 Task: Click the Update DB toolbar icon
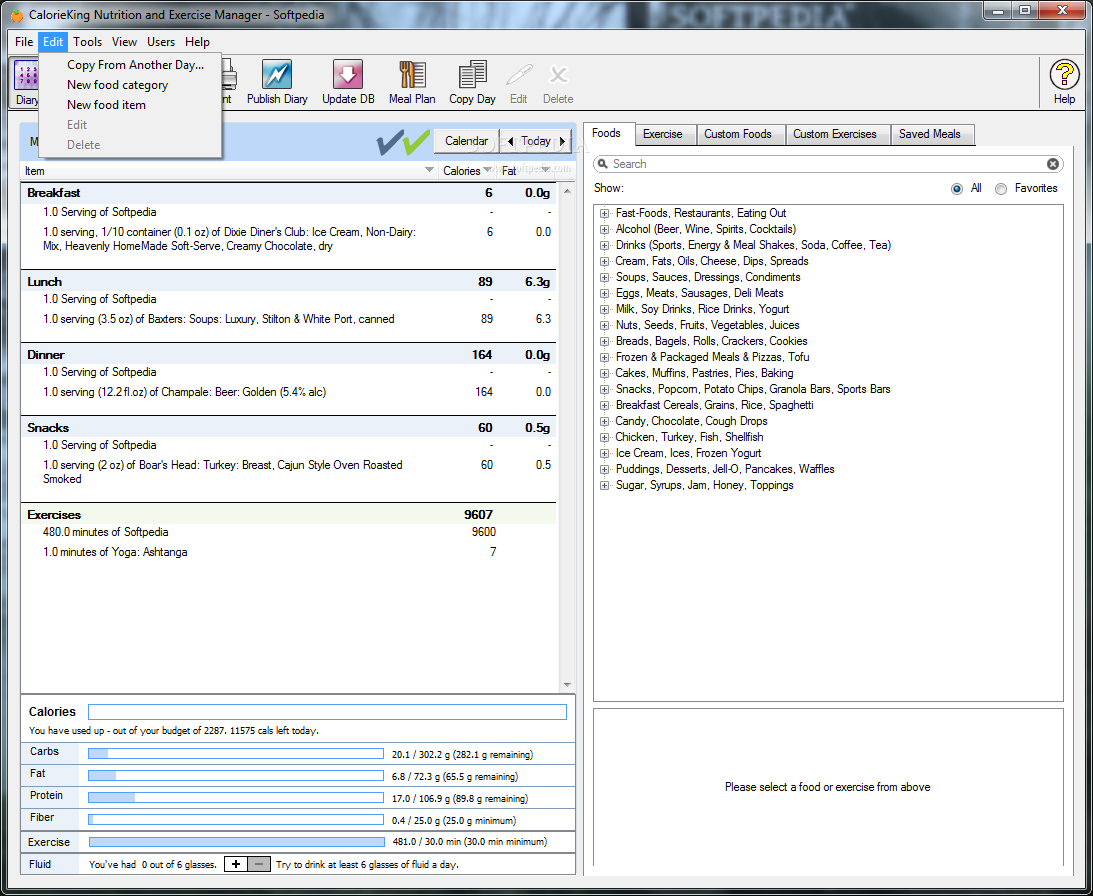348,75
